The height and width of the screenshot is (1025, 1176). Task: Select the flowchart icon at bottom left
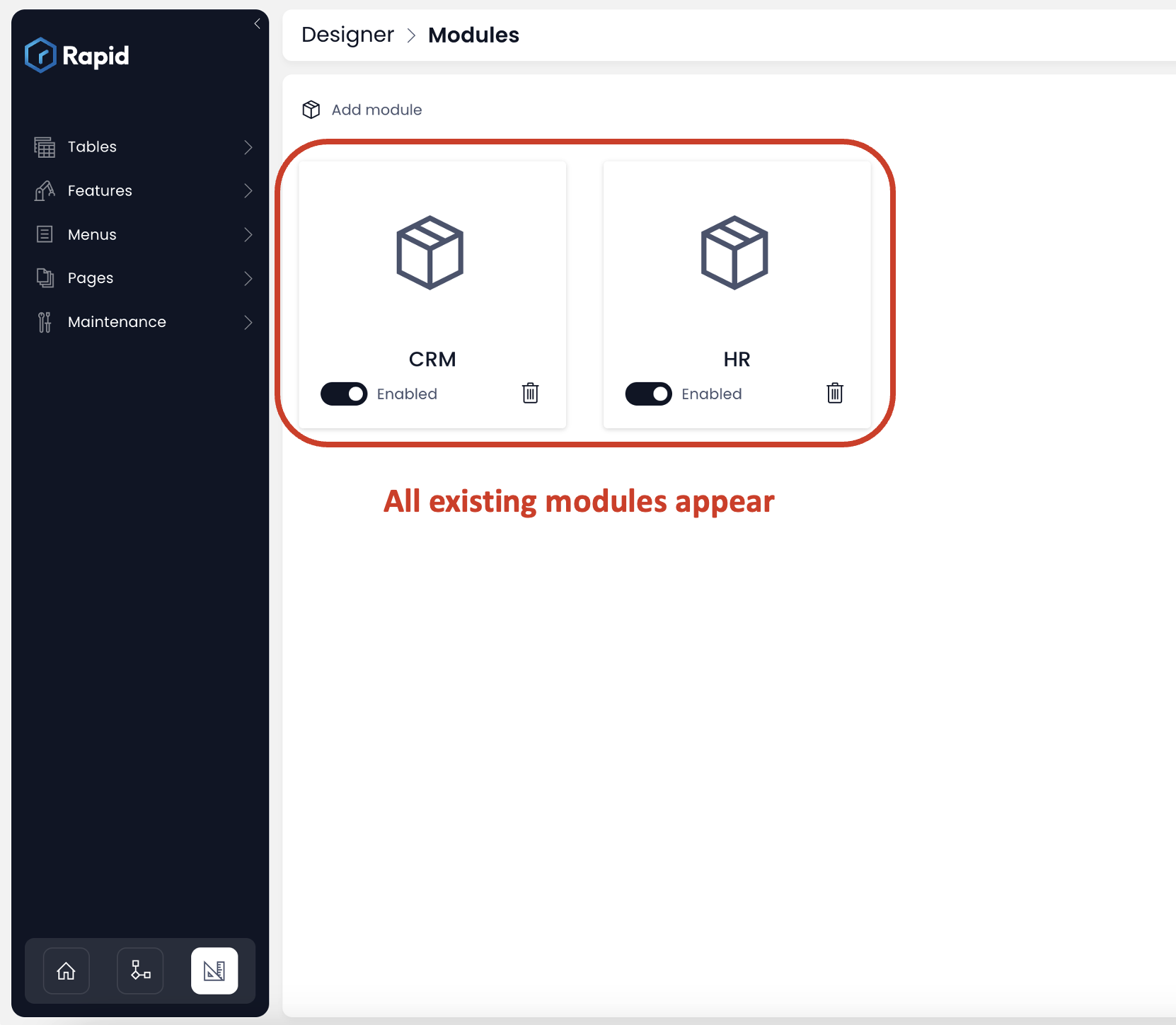[x=139, y=970]
